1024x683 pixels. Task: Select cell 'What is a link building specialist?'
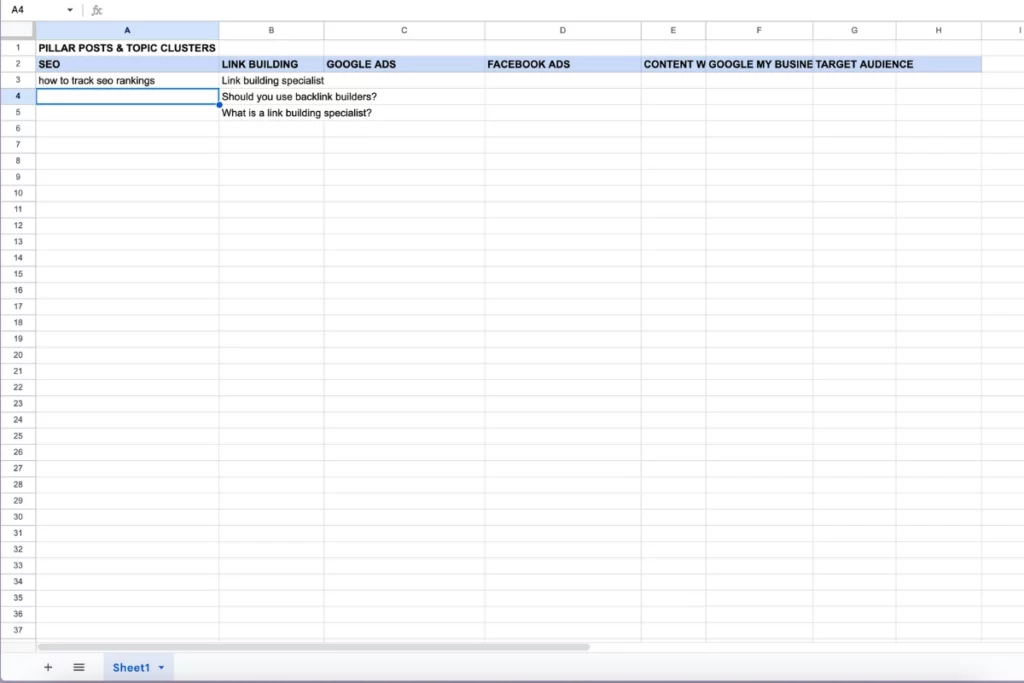tap(271, 113)
